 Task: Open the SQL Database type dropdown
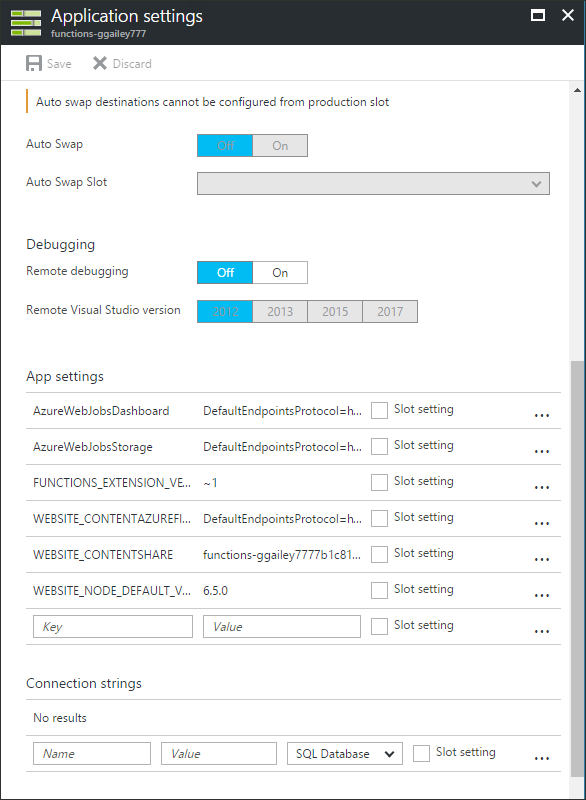tap(344, 753)
